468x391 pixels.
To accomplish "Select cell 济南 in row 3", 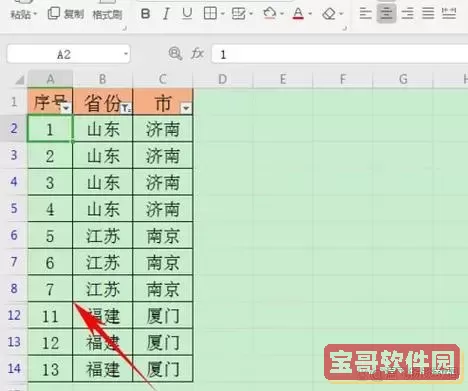I will [163, 156].
